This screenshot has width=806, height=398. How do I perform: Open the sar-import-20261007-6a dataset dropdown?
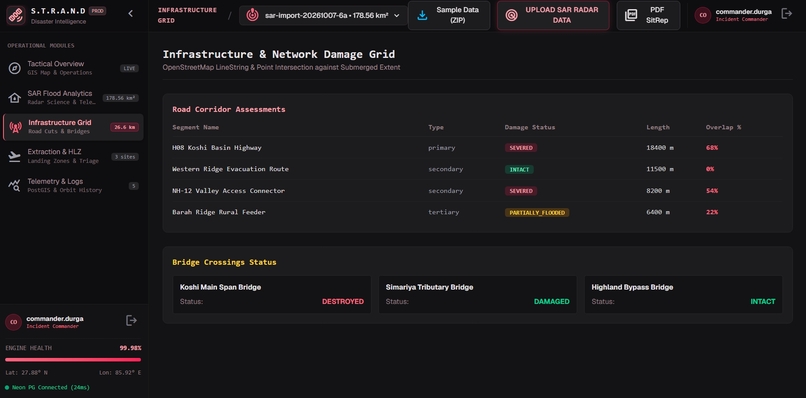tap(322, 15)
